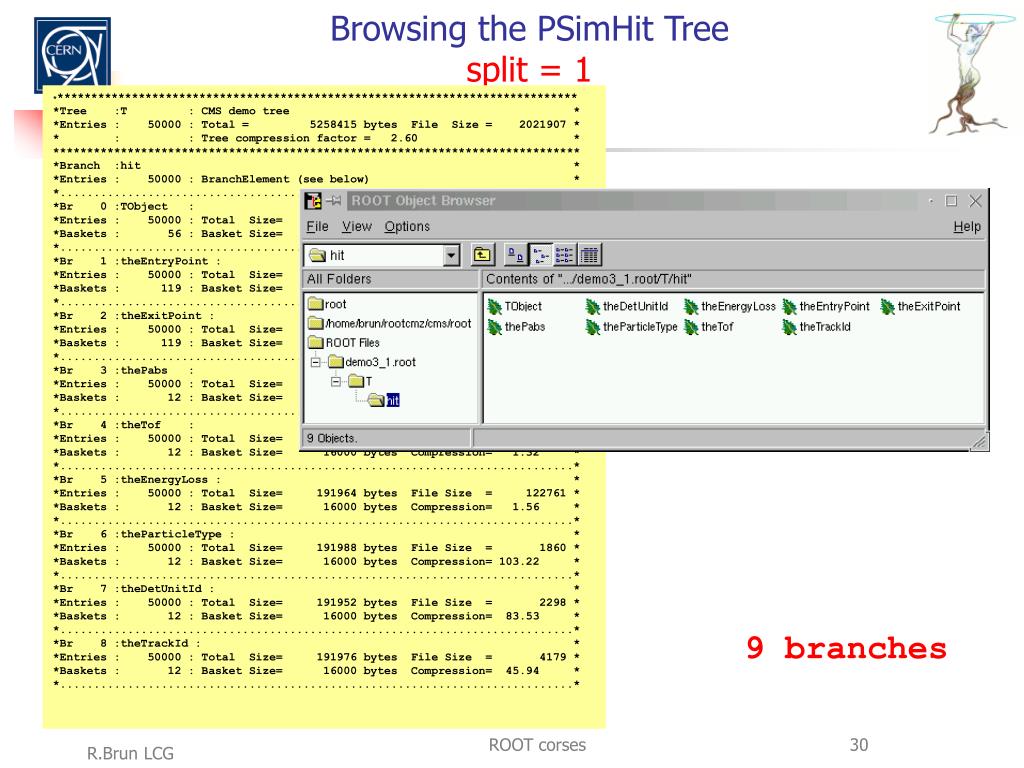
Task: Open the hit folder path dropdown
Action: [451, 255]
